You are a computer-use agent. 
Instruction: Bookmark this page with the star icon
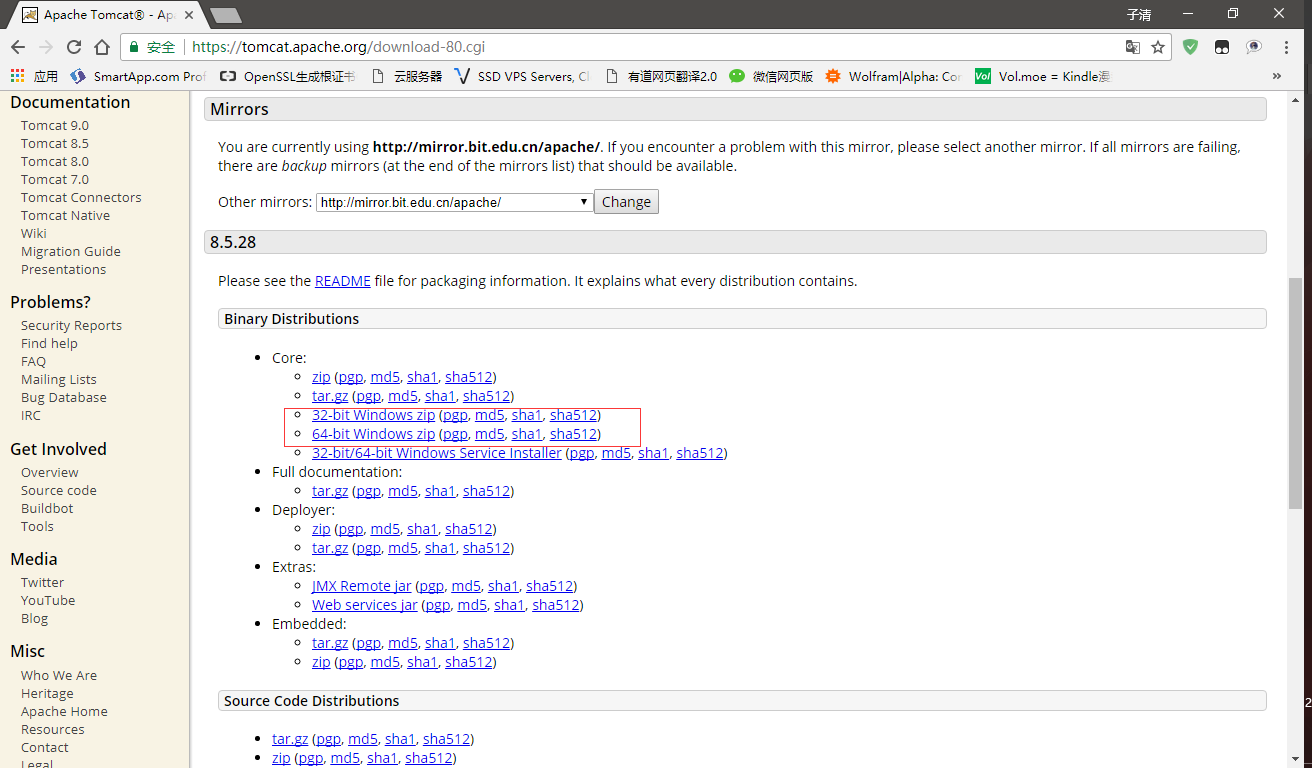(x=1158, y=47)
